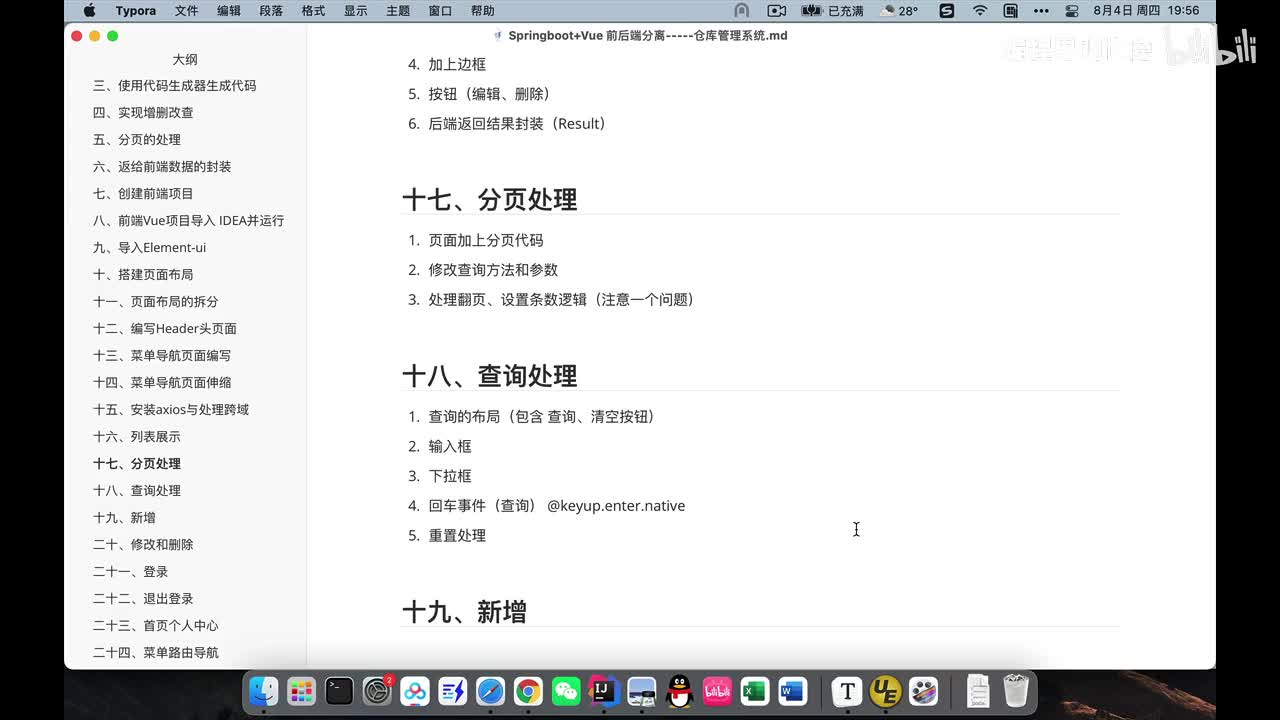
Task: Navigate to 二十、修改和删除 in outline
Action: coord(143,545)
